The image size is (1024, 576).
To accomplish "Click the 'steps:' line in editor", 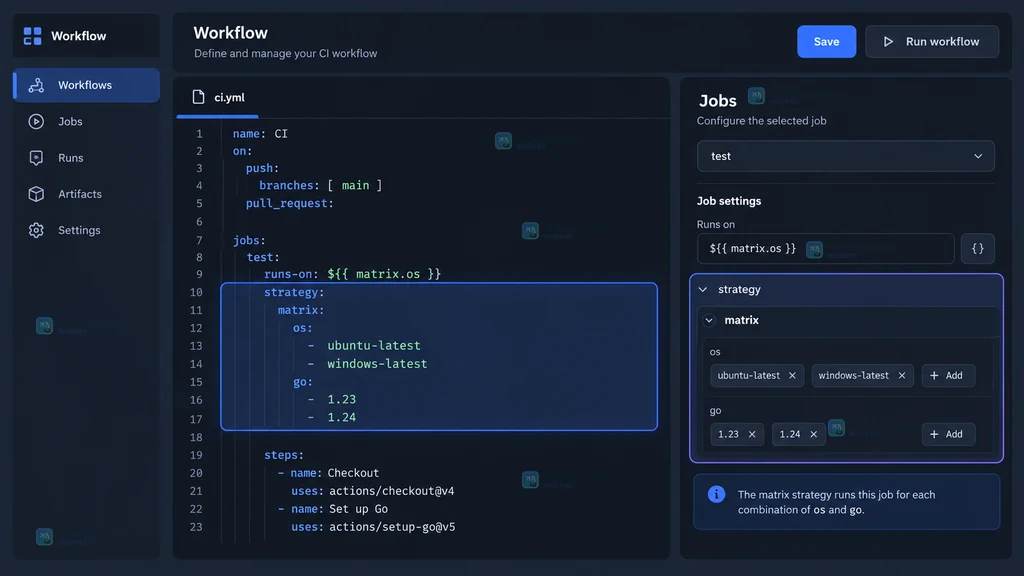I will [283, 455].
